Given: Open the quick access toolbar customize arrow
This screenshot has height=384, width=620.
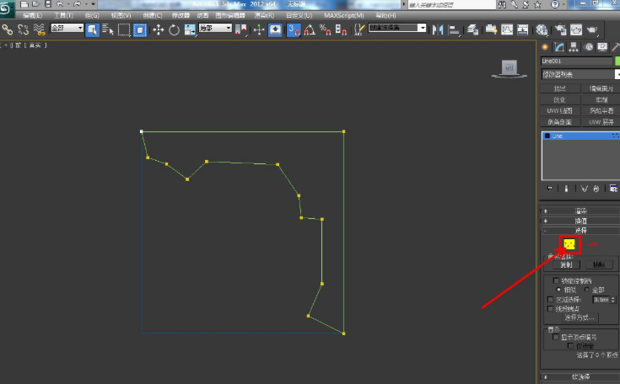Looking at the screenshot, I should [x=93, y=4].
